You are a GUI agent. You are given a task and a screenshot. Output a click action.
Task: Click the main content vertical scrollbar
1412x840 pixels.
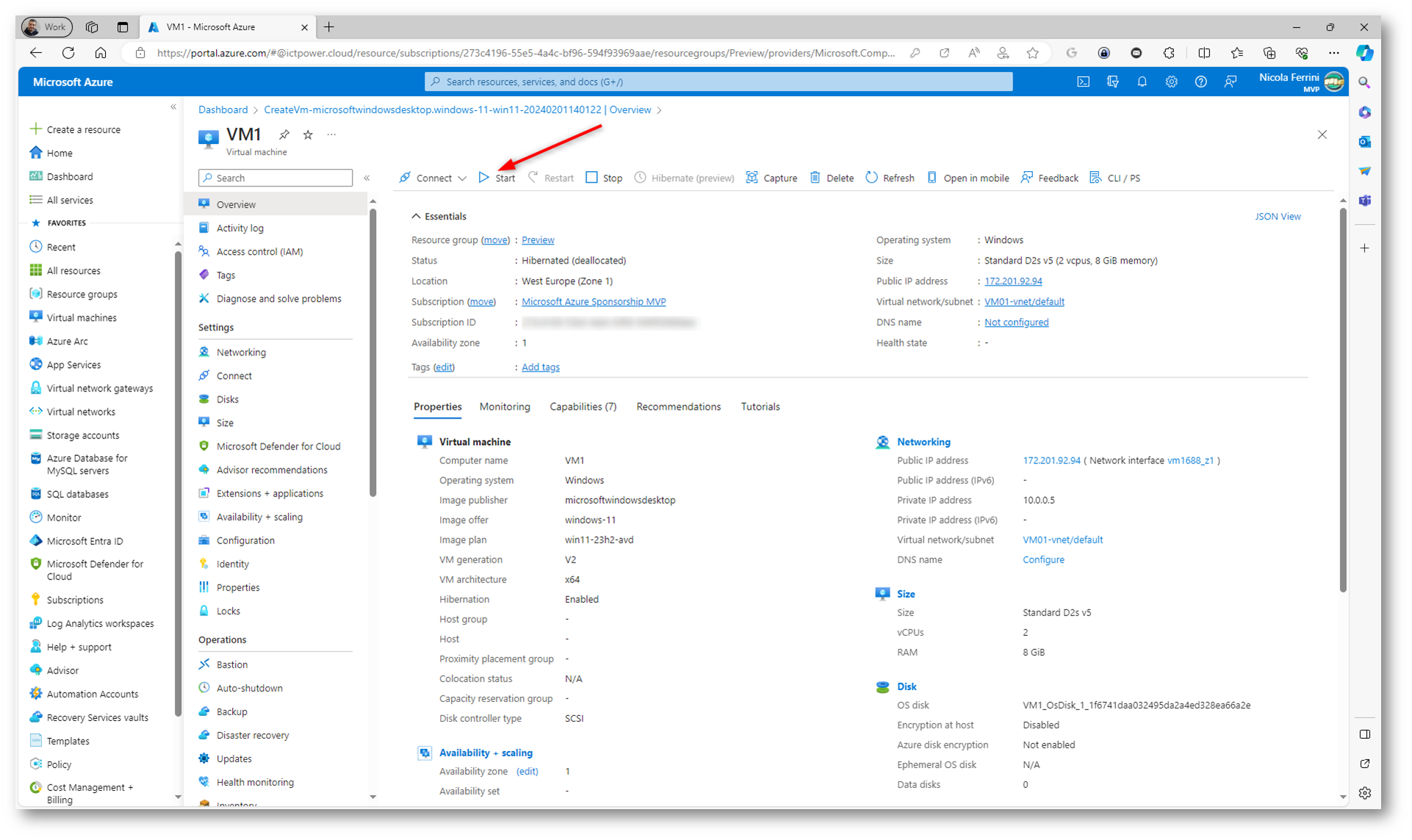(1343, 400)
